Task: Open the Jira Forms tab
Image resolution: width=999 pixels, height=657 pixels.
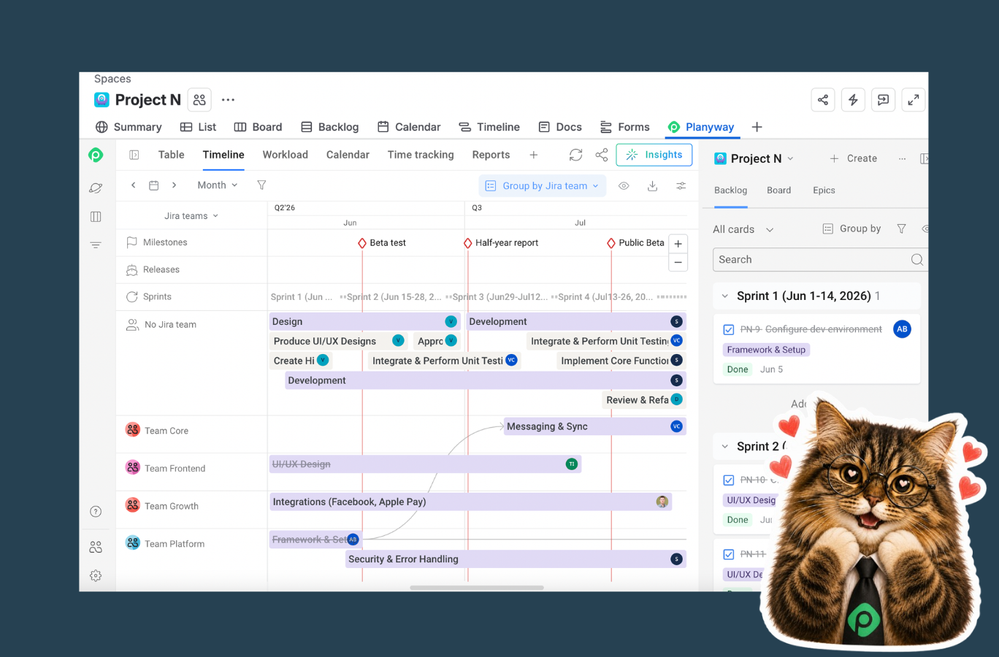Action: coord(624,127)
